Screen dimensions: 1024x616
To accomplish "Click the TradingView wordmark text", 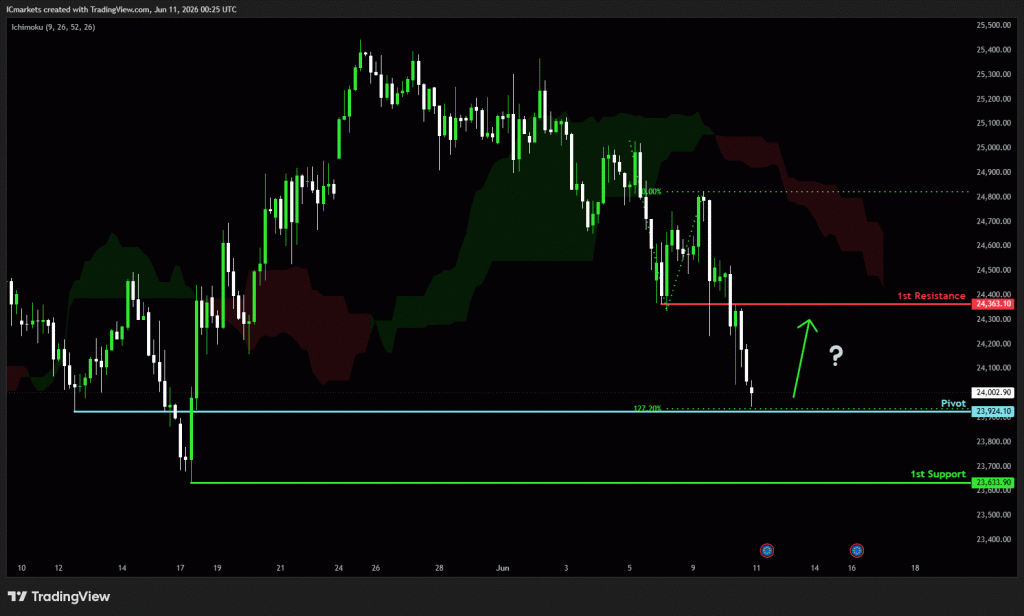I will [x=71, y=596].
